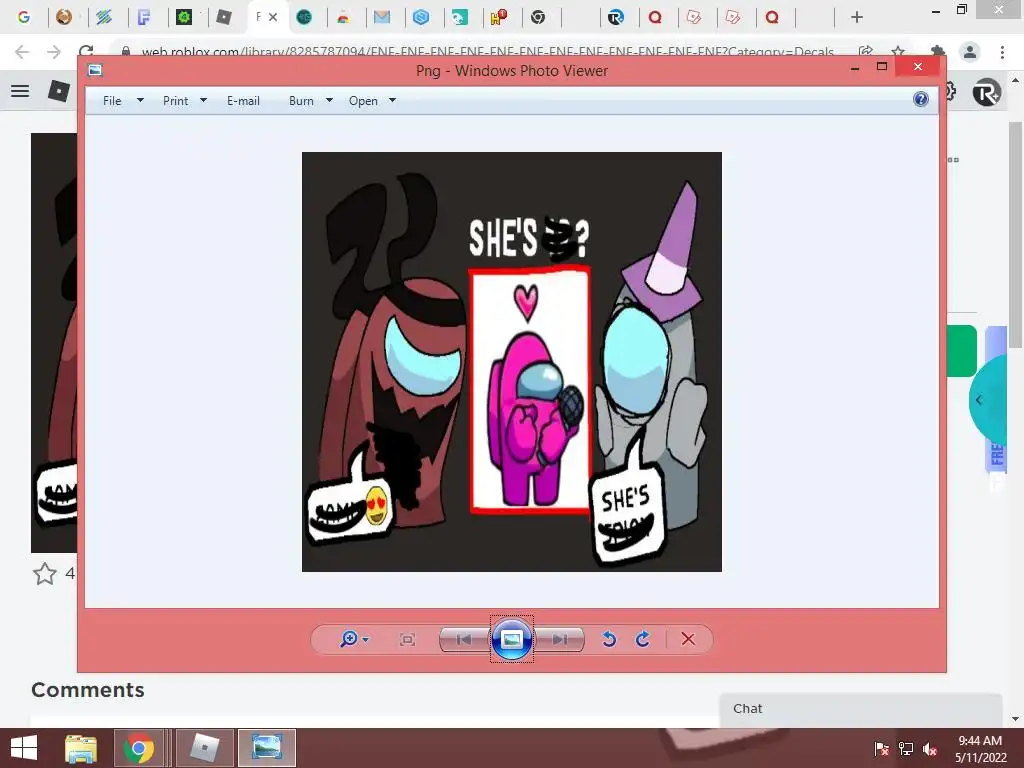Image resolution: width=1024 pixels, height=768 pixels.
Task: Switch to the mail envelope tab
Action: [381, 17]
